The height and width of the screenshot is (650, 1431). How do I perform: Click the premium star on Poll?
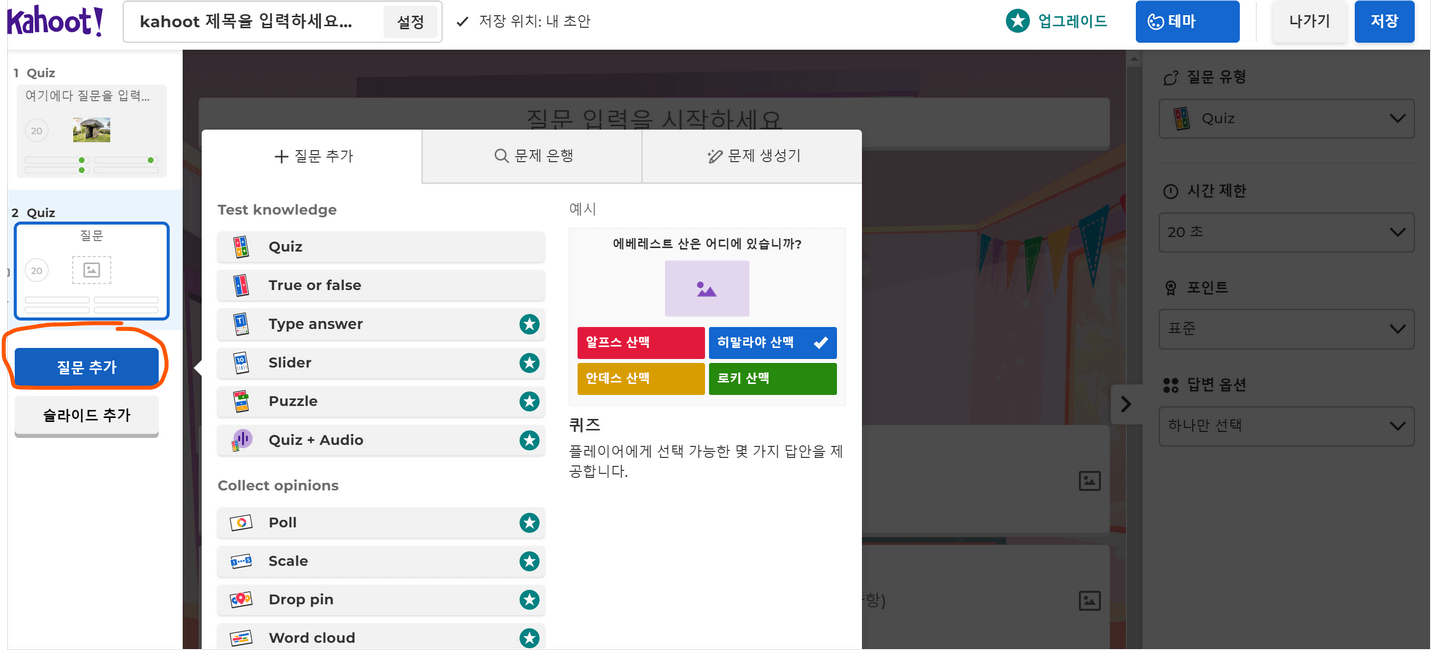click(x=529, y=523)
